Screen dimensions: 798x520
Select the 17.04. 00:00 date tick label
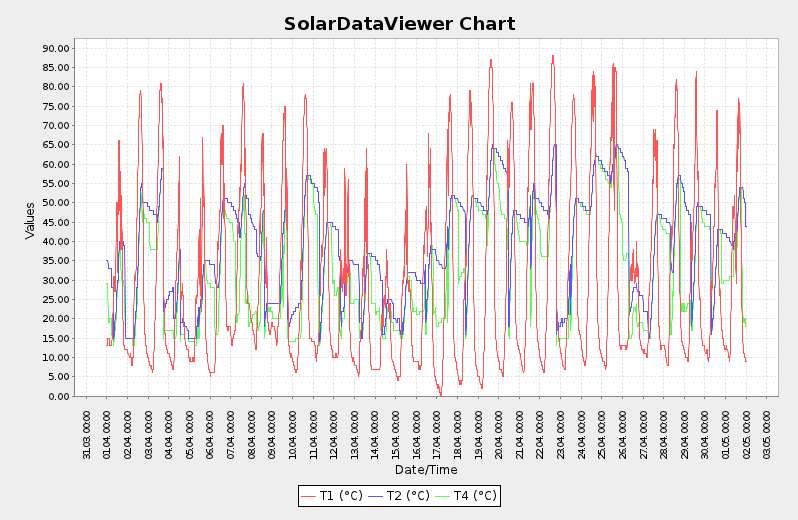point(437,428)
